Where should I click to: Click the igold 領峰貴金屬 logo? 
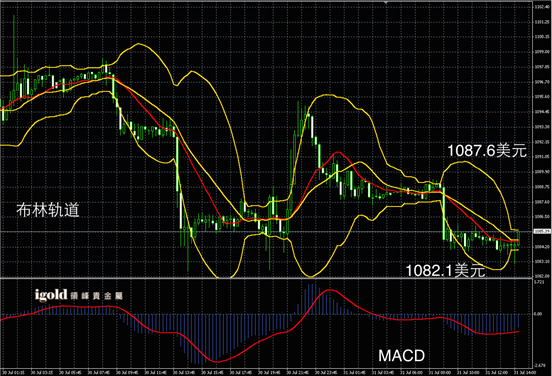[x=79, y=295]
